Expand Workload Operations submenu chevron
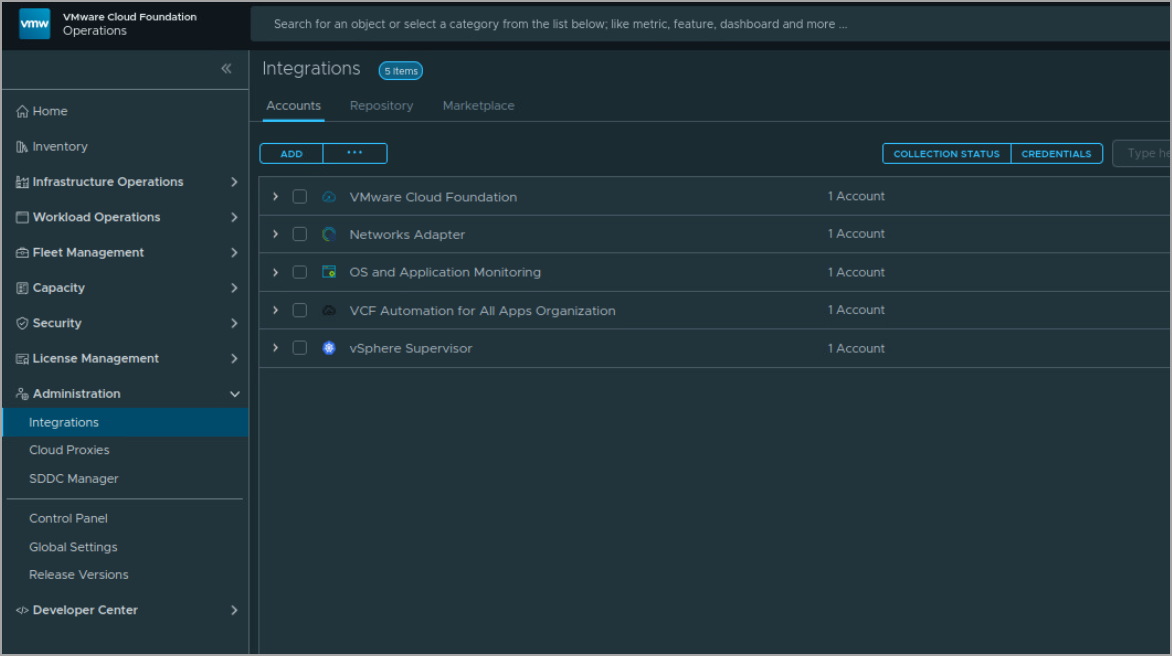The height and width of the screenshot is (656, 1172). tap(234, 217)
